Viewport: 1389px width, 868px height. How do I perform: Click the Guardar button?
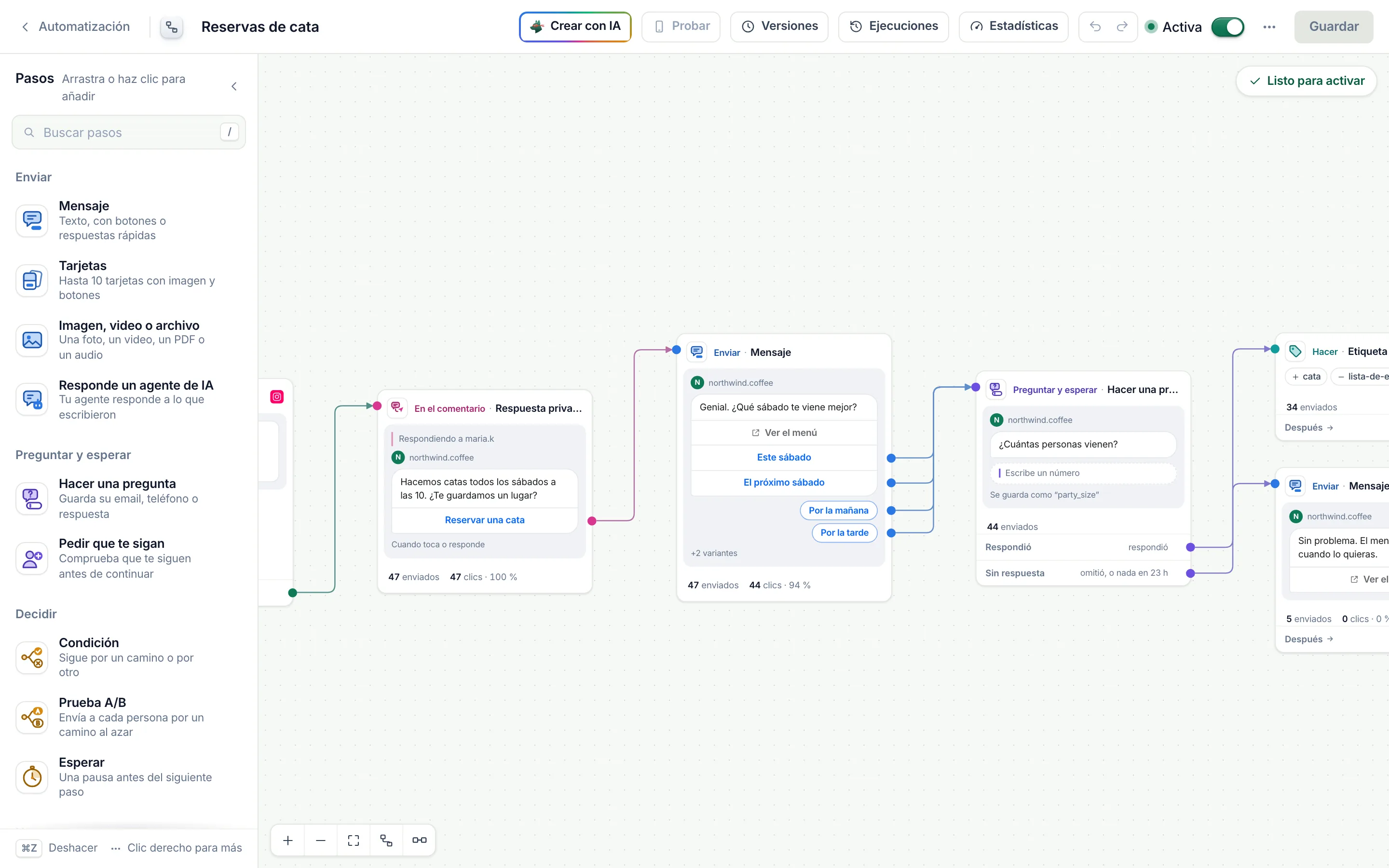pos(1334,27)
